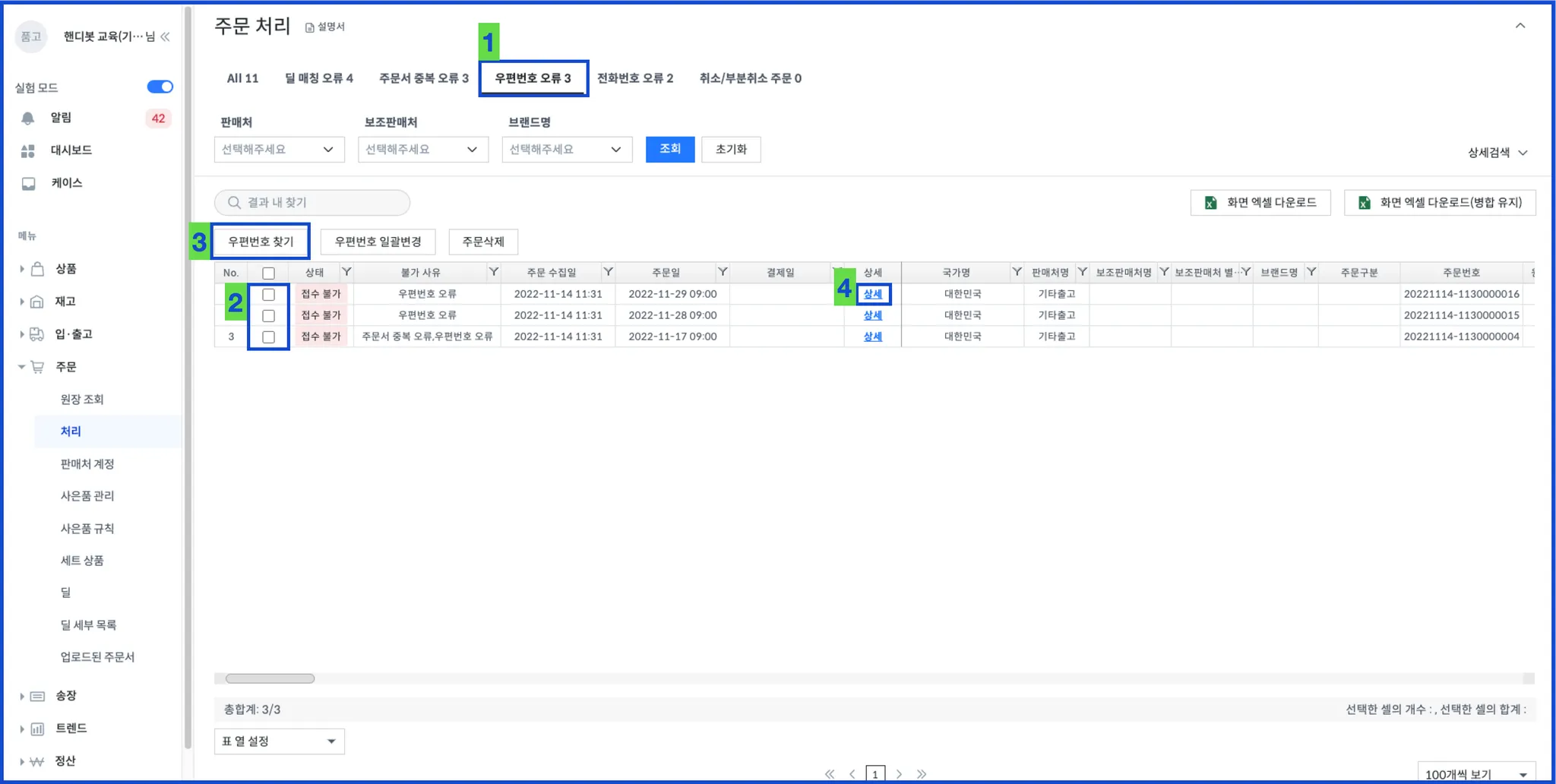Expand the 상품 menu tree
Viewport: 1556px width, 784px height.
(x=22, y=269)
